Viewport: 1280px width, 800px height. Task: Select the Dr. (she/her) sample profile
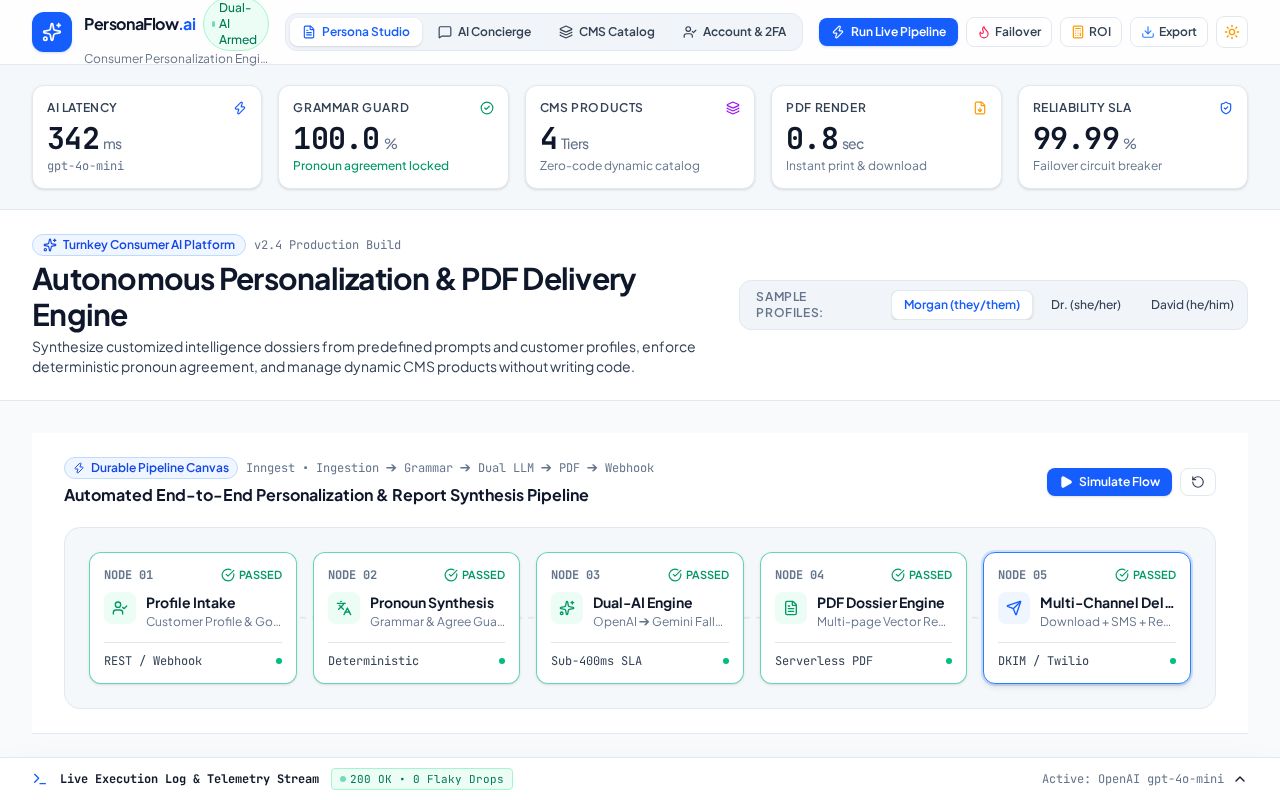click(1086, 305)
